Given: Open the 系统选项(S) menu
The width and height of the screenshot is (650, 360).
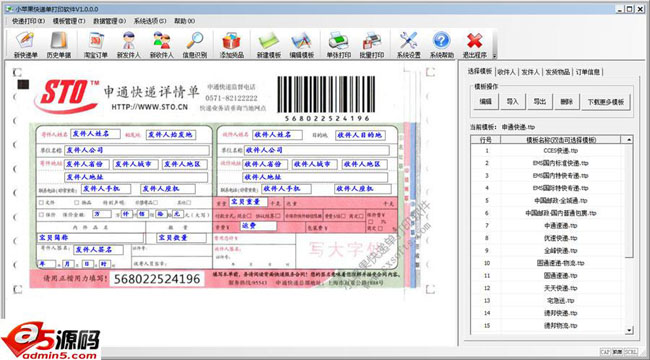Looking at the screenshot, I should tap(150, 21).
